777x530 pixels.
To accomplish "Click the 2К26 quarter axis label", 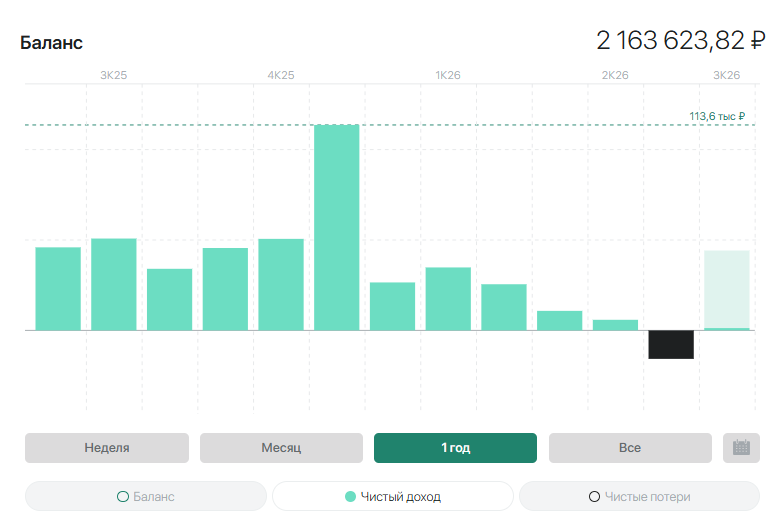I will coord(615,75).
